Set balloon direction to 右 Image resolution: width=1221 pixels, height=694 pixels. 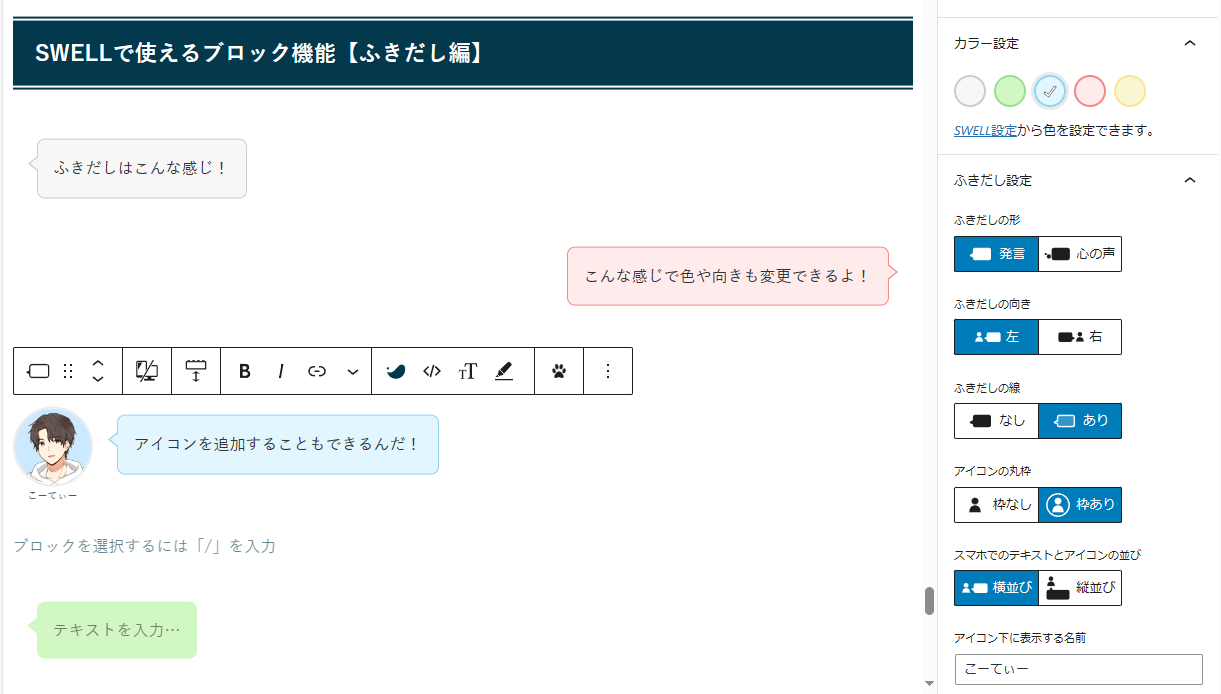coord(1080,337)
